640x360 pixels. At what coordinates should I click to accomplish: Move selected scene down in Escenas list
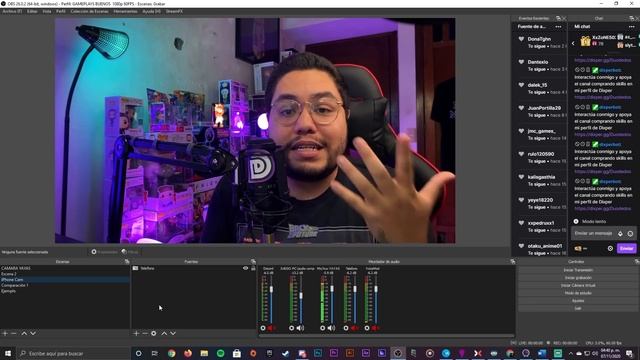pyautogui.click(x=33, y=333)
